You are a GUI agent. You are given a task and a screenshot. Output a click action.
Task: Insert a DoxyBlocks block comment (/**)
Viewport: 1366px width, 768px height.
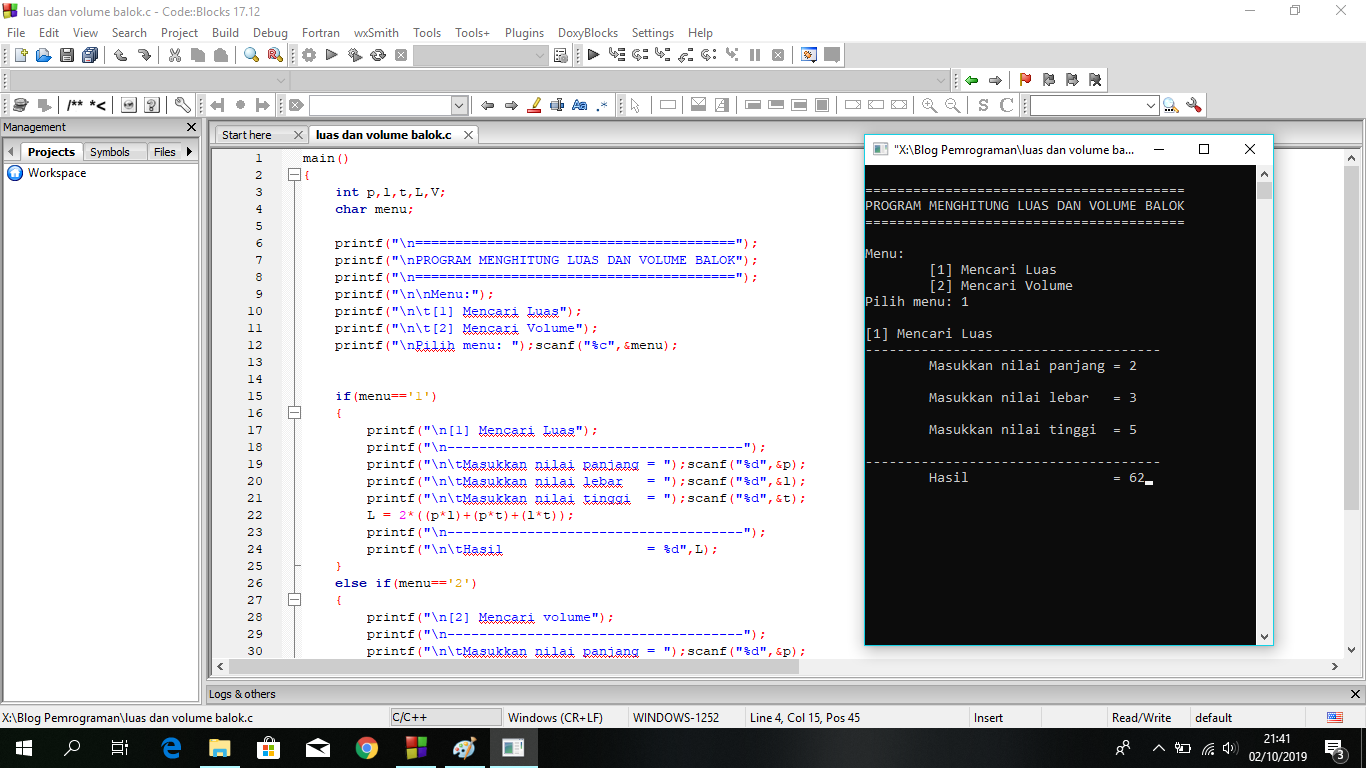click(x=75, y=105)
